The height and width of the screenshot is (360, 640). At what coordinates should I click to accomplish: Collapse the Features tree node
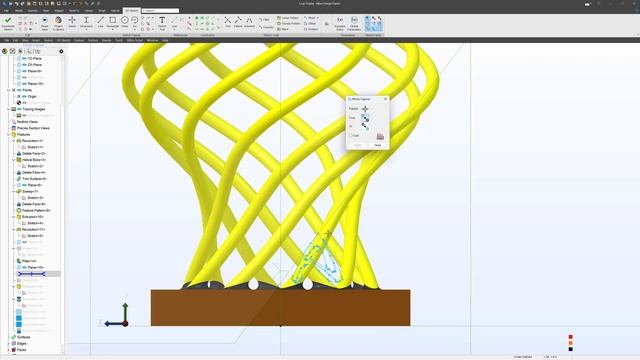[x=9, y=134]
